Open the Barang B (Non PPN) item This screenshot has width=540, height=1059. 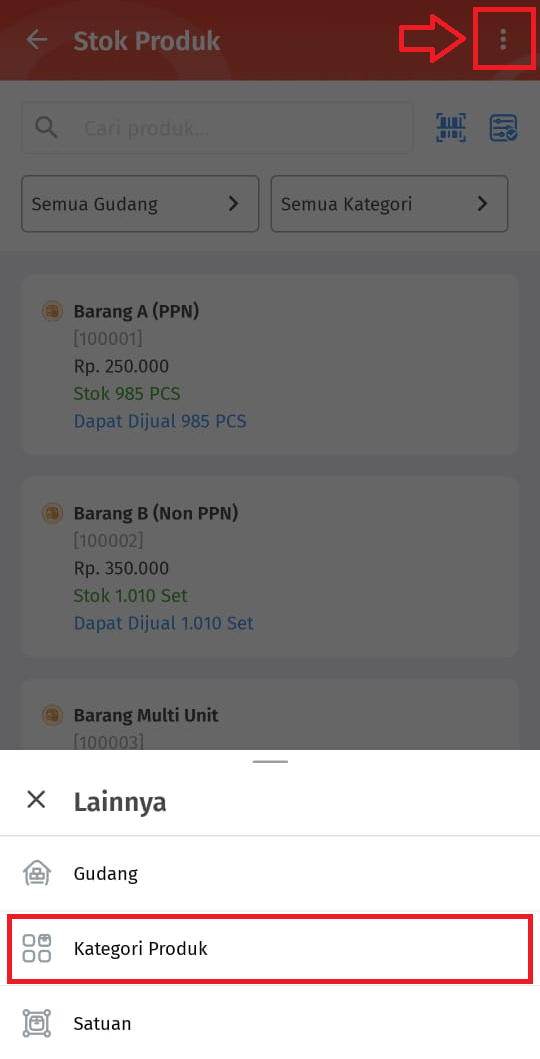pyautogui.click(x=270, y=567)
